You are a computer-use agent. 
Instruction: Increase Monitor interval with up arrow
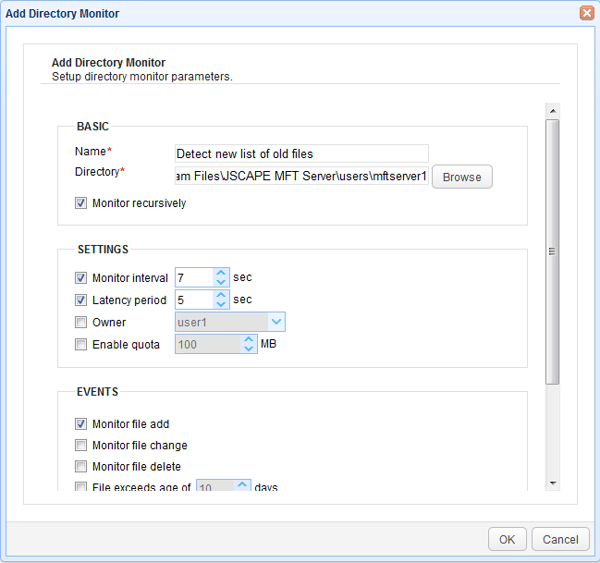click(221, 273)
